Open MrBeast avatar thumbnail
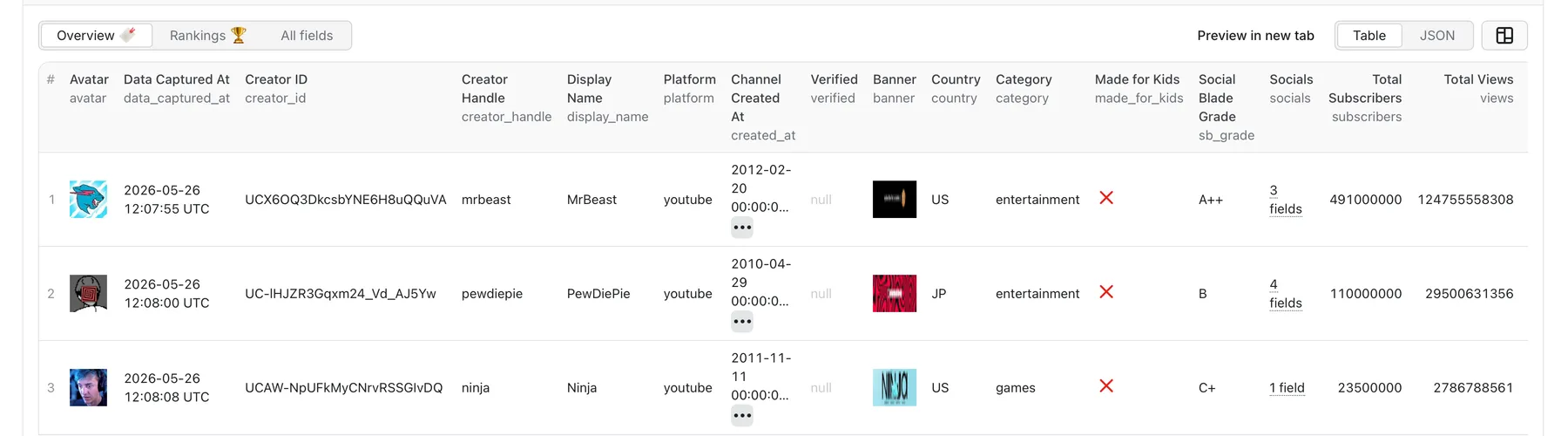This screenshot has height=436, width=1568. 88,199
